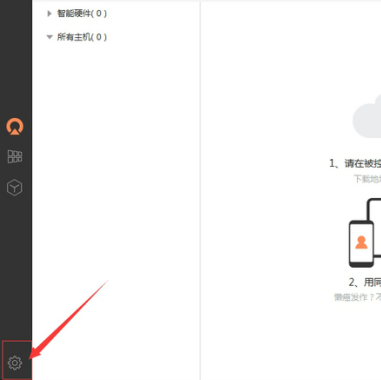The width and height of the screenshot is (381, 380).
Task: Open the grid apps sidebar icon
Action: [15, 156]
